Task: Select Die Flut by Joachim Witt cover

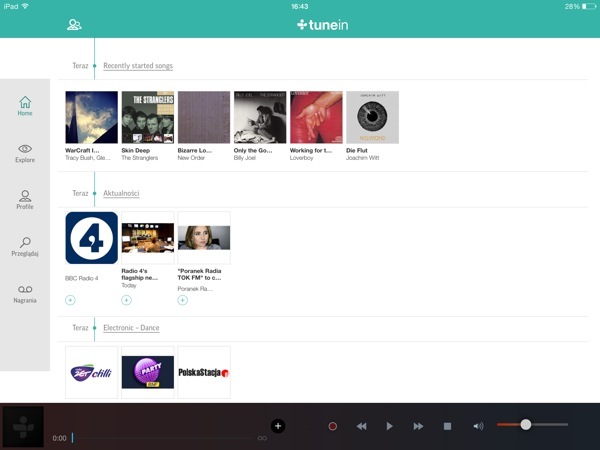Action: click(373, 117)
